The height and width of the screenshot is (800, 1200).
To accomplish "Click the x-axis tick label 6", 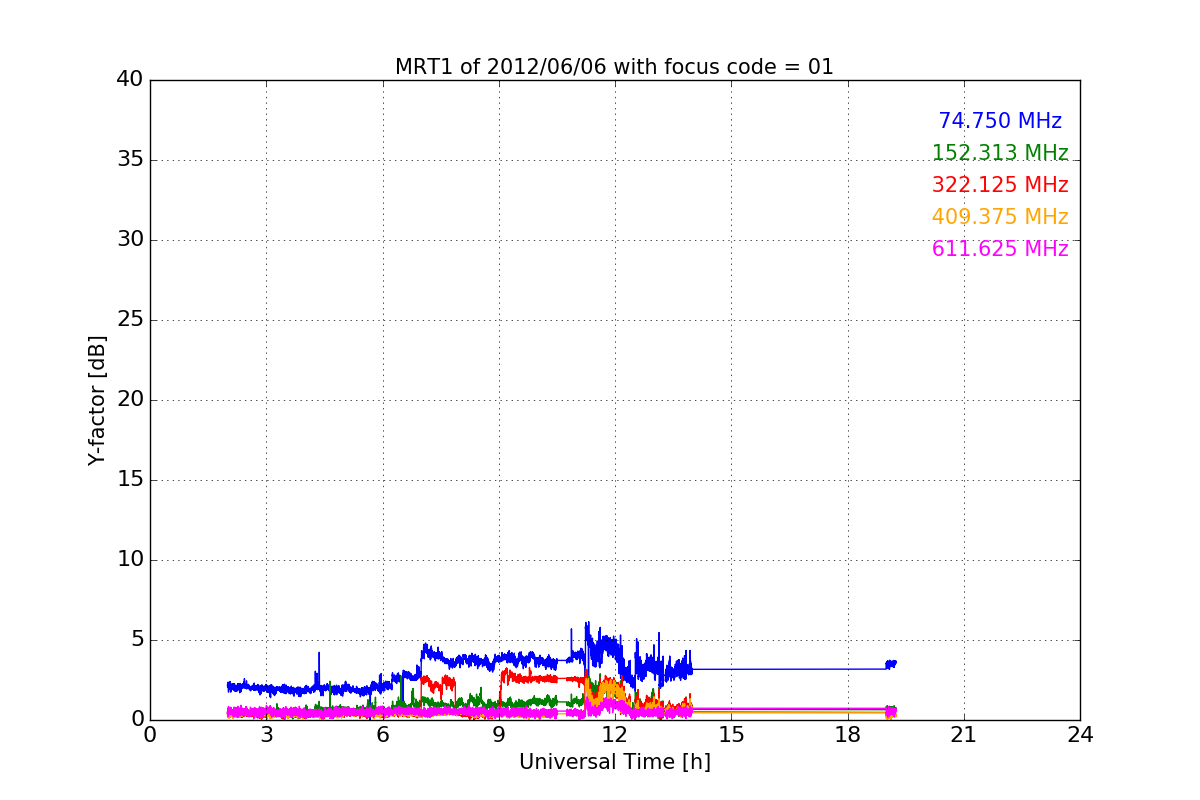I will [x=382, y=735].
